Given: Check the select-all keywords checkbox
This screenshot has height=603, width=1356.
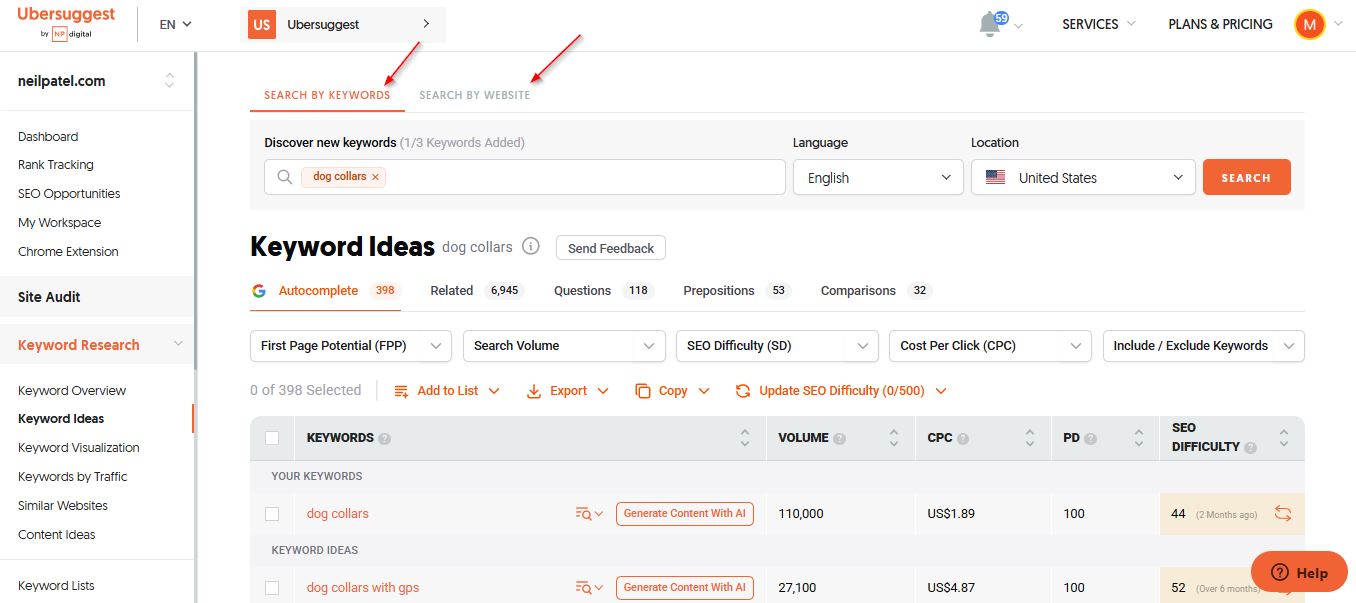Looking at the screenshot, I should point(272,438).
